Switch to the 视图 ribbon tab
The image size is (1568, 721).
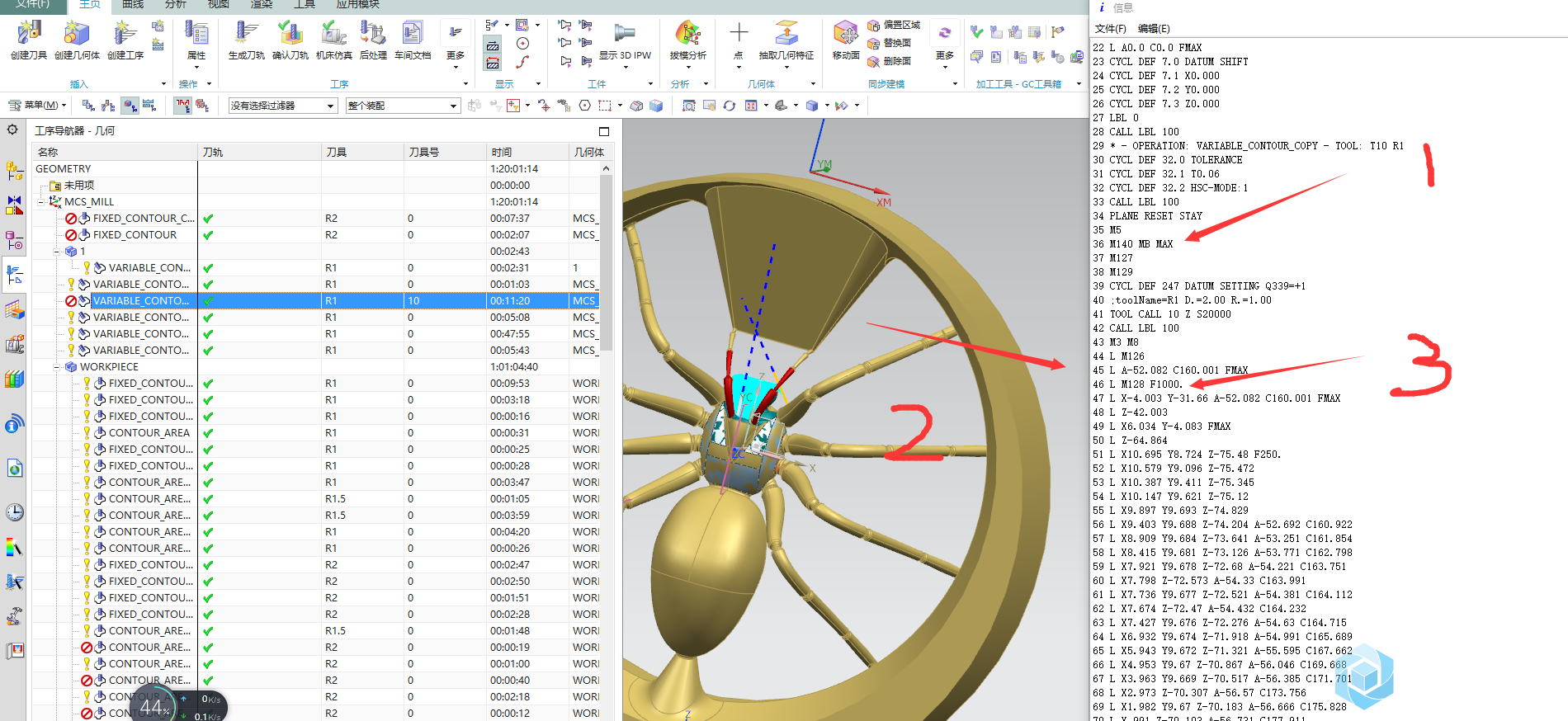(218, 4)
